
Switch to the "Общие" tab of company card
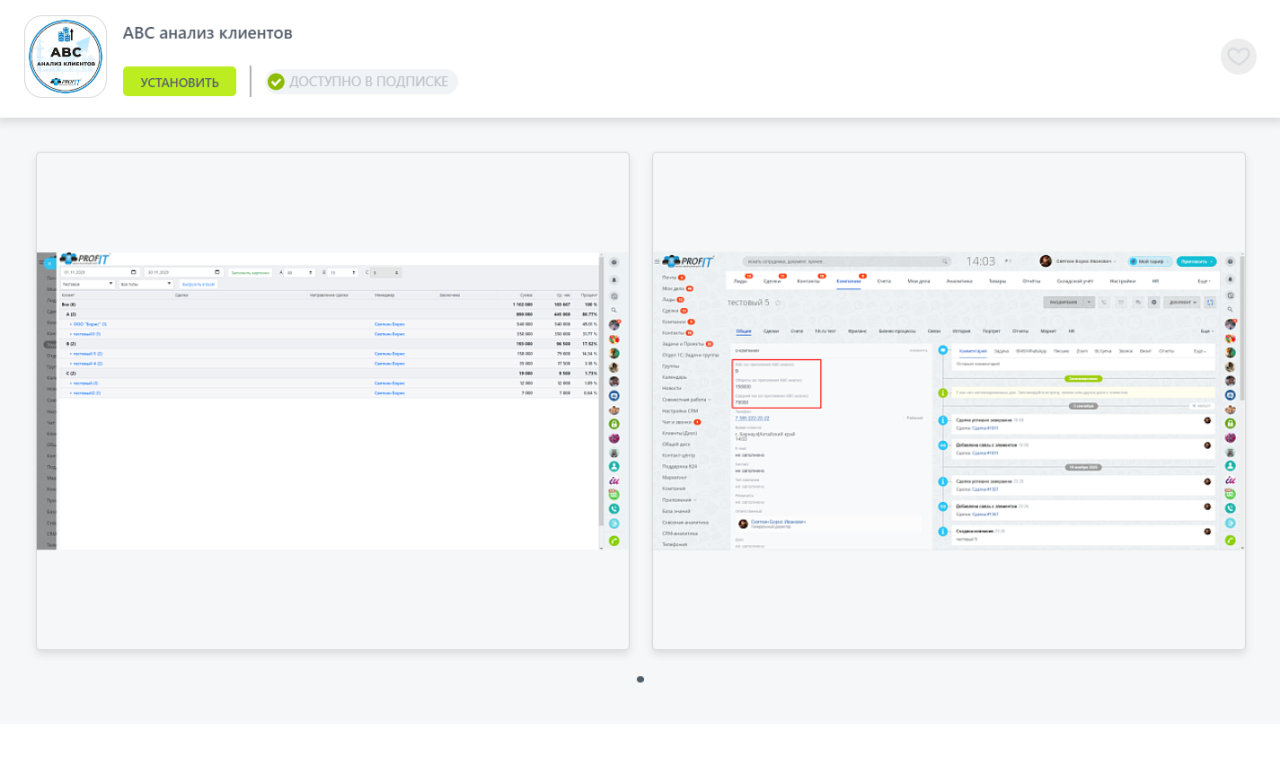click(743, 331)
